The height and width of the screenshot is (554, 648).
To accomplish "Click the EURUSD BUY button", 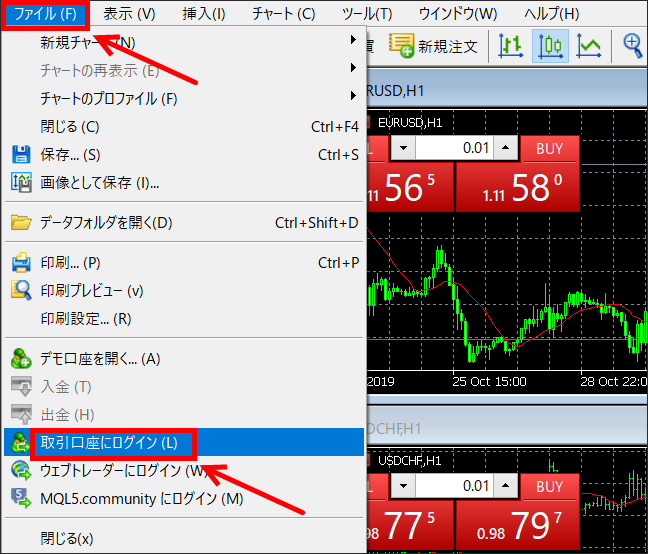I will [x=550, y=149].
